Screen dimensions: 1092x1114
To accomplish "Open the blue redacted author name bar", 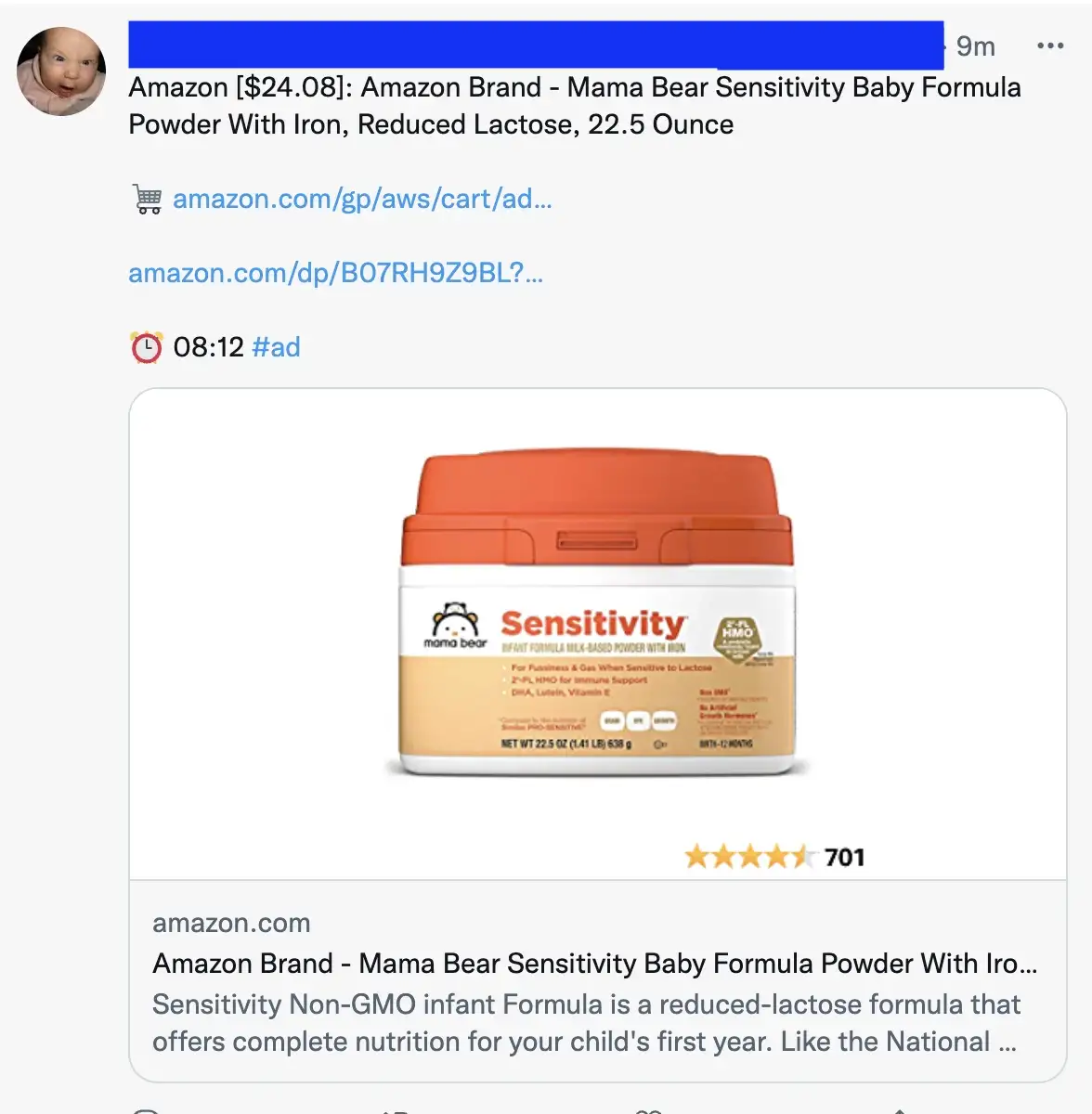I will 536,45.
